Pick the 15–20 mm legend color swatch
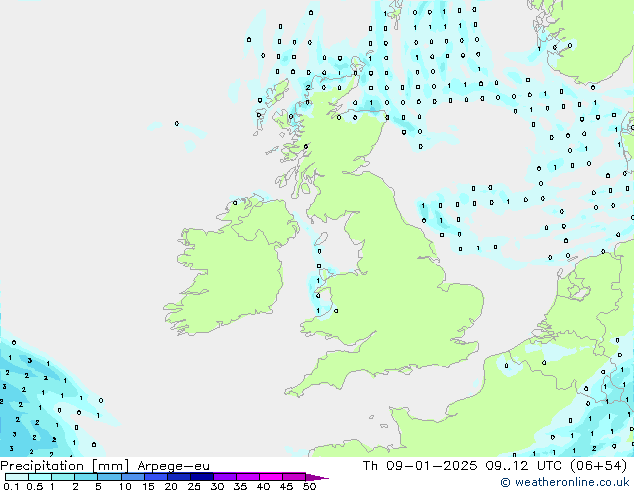 [x=156, y=477]
